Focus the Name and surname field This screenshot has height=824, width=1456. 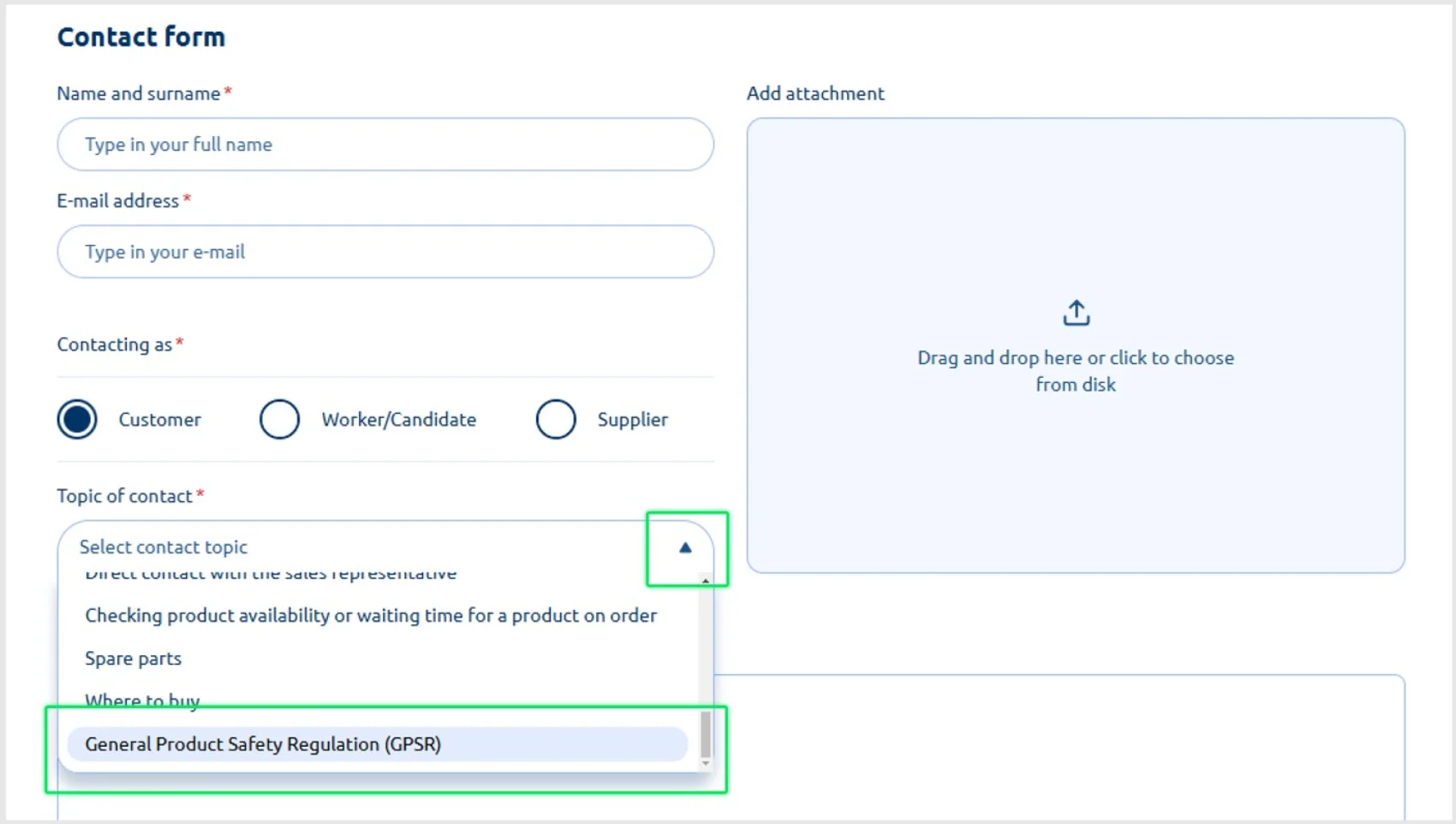point(385,145)
